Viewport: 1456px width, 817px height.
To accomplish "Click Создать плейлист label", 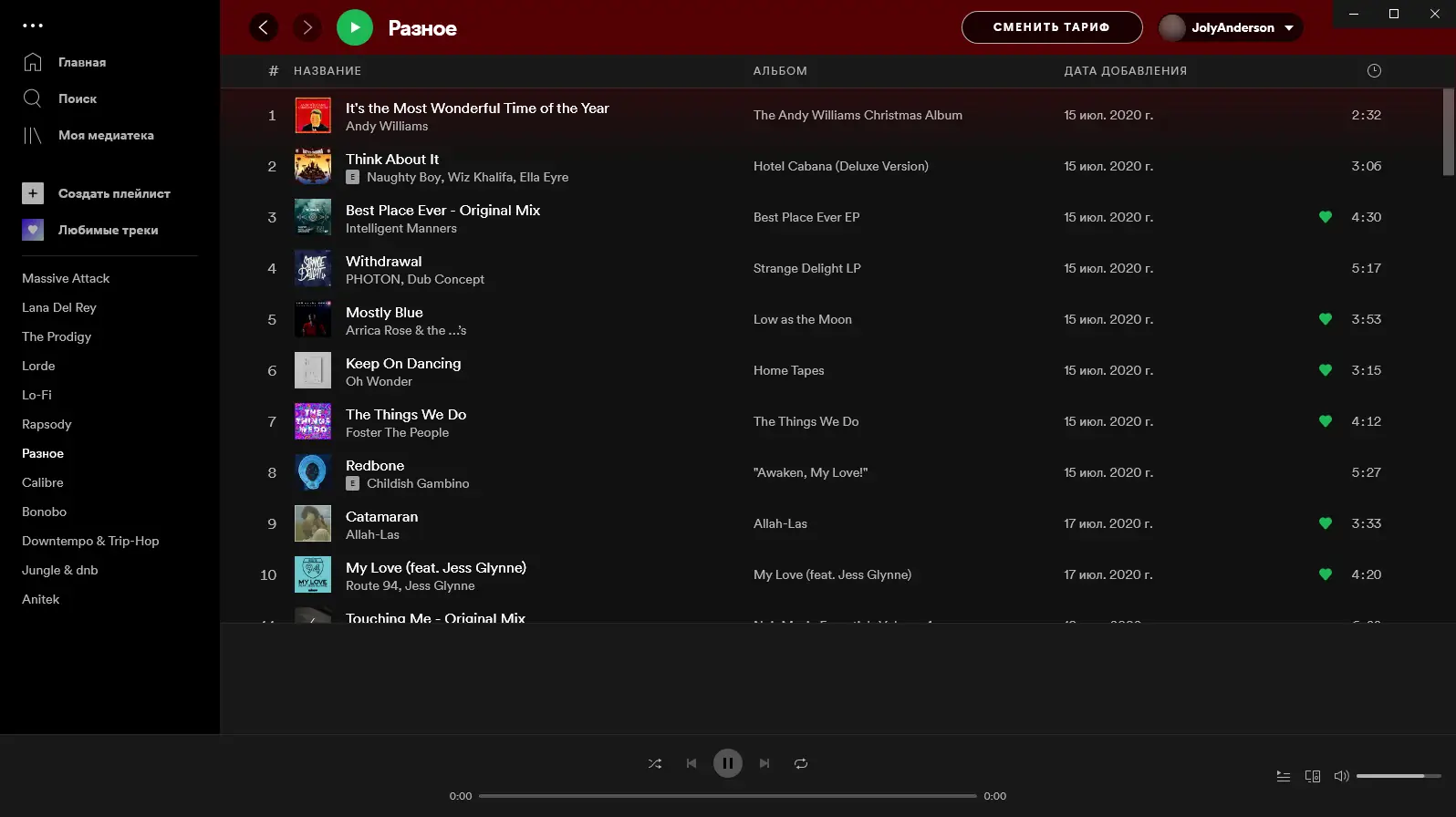I will click(114, 193).
